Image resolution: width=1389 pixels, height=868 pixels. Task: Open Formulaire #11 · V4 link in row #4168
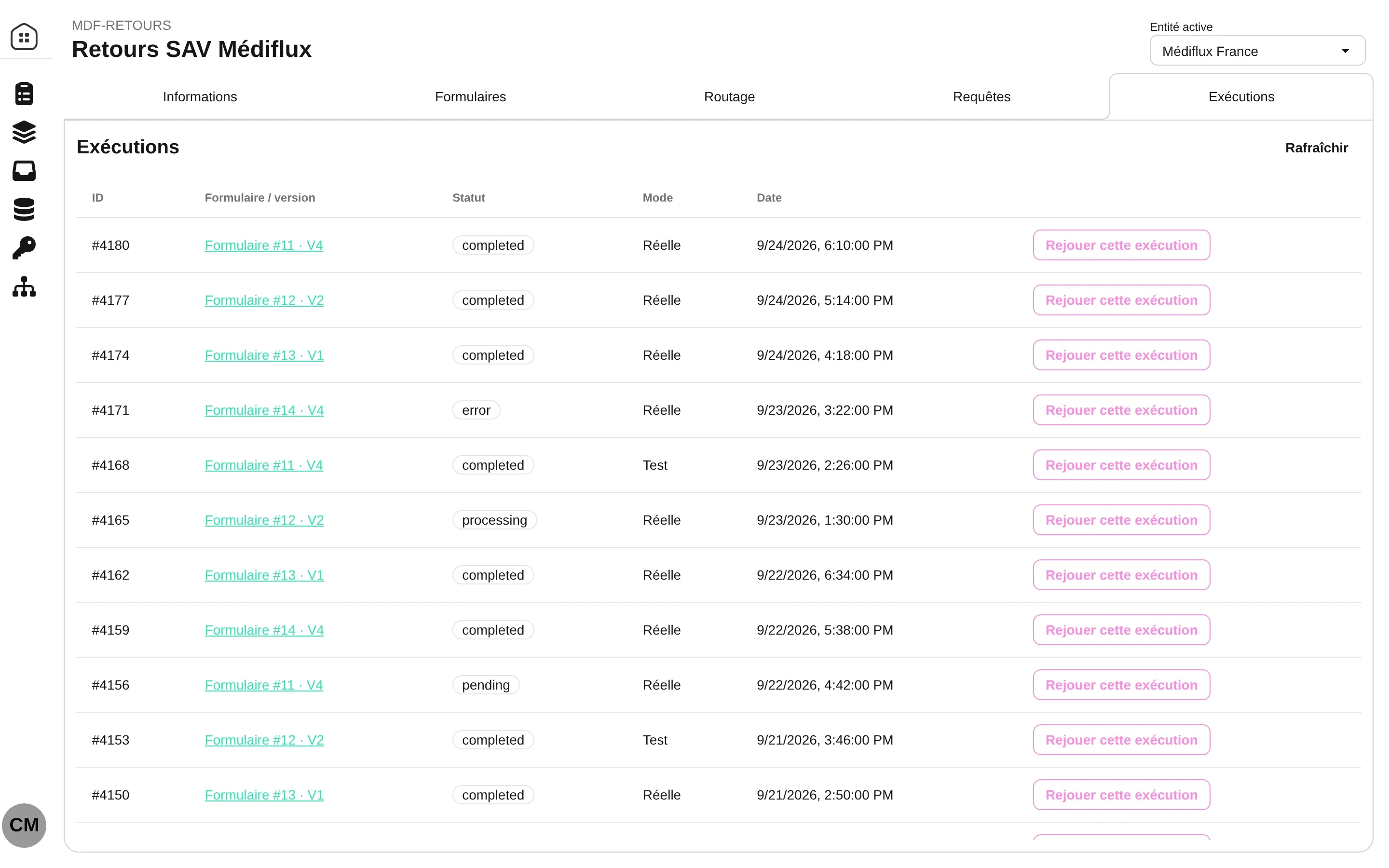[263, 465]
